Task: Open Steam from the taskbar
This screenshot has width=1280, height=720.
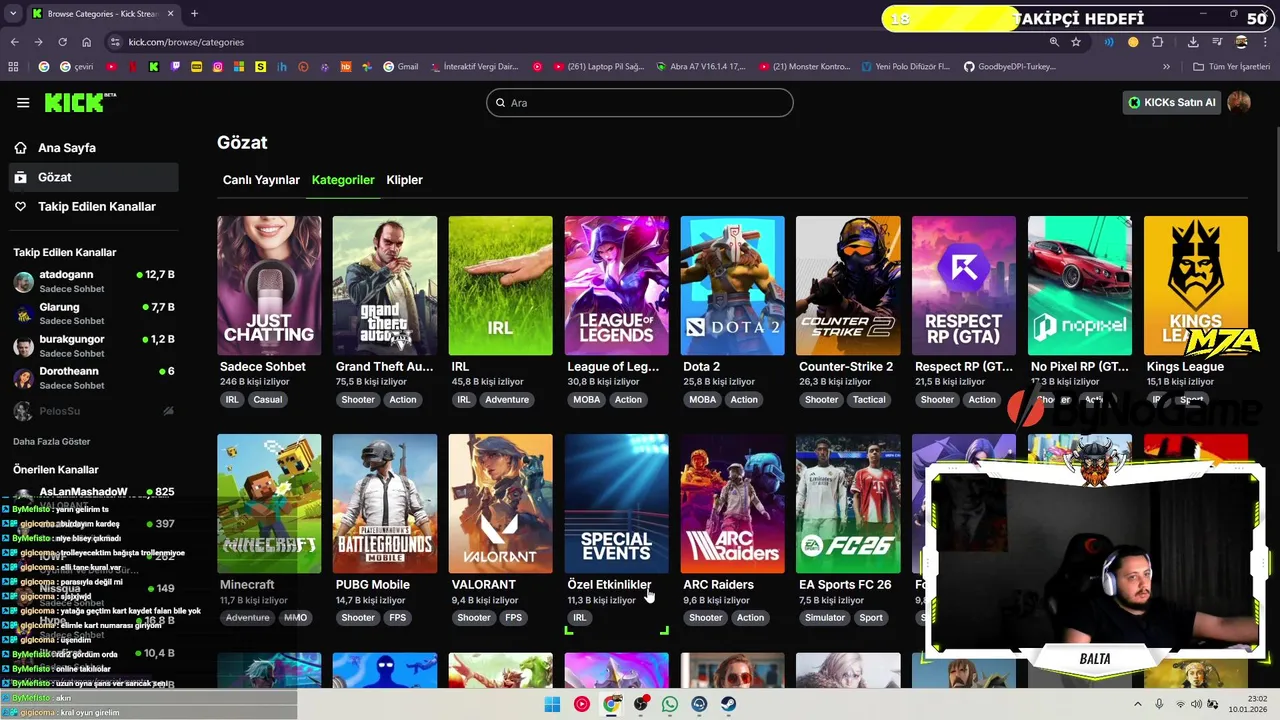Action: point(729,704)
